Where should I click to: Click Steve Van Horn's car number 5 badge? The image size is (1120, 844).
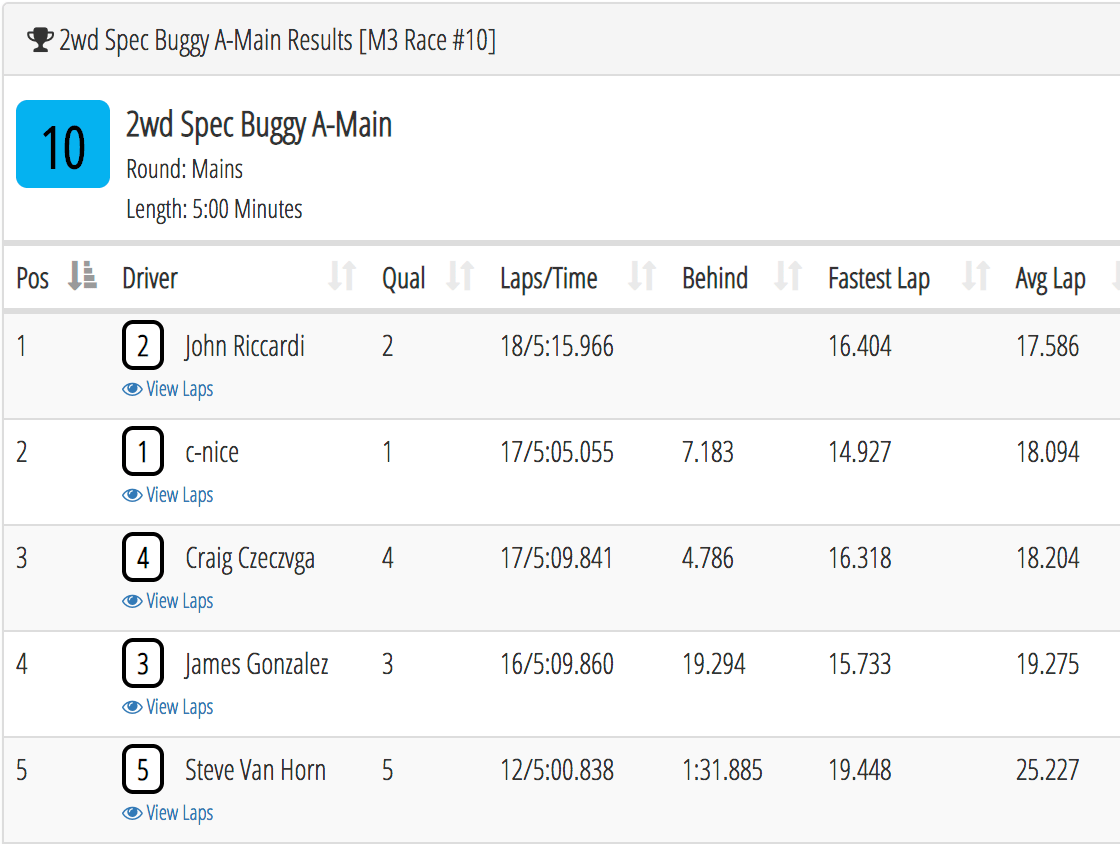143,770
